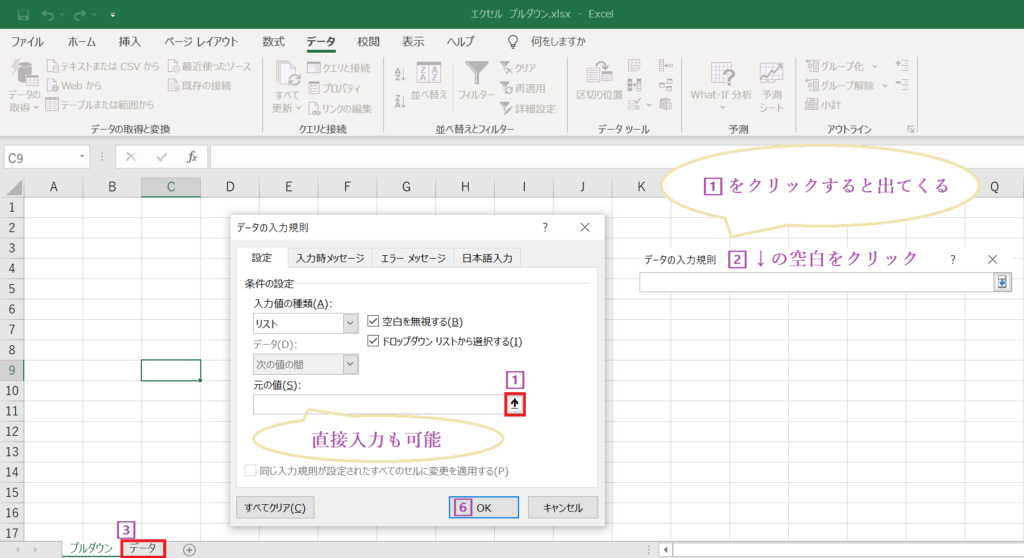Select the データ sheet tab

tap(142, 549)
